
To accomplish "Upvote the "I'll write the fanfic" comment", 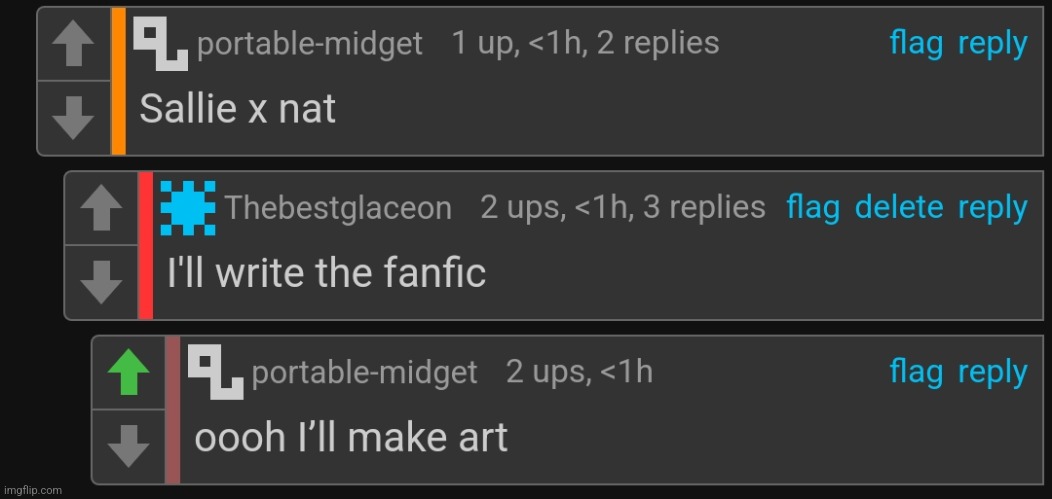I will pos(100,209).
